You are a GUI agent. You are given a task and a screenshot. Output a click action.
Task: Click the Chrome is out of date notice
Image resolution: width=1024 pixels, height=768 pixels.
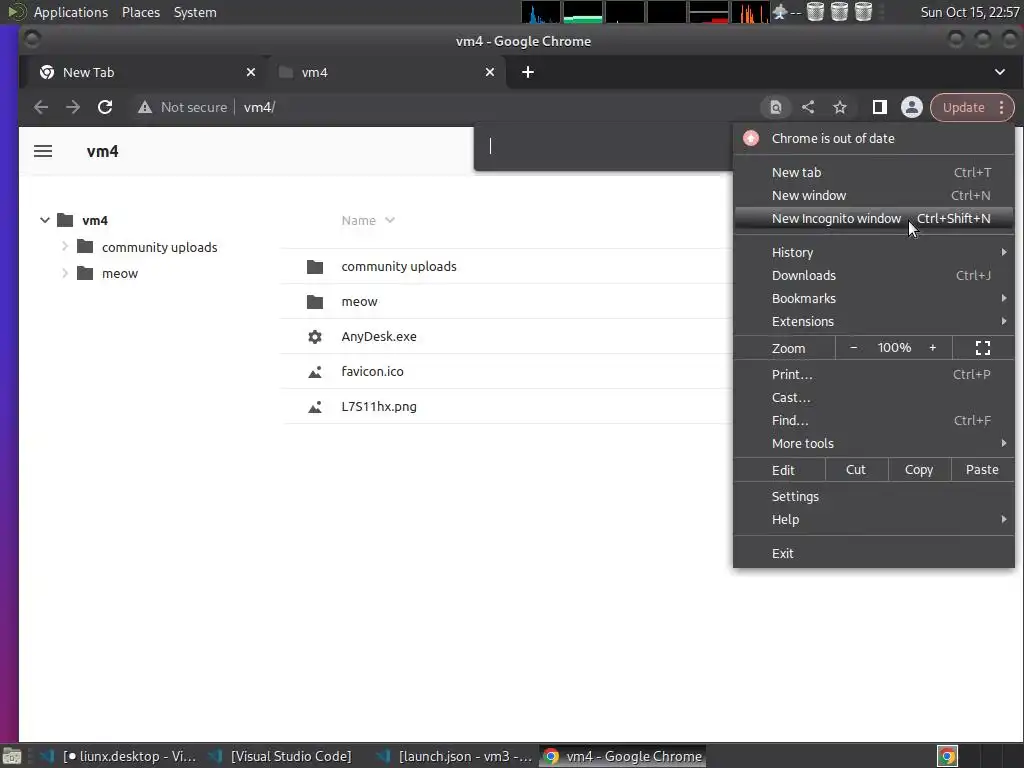[874, 138]
